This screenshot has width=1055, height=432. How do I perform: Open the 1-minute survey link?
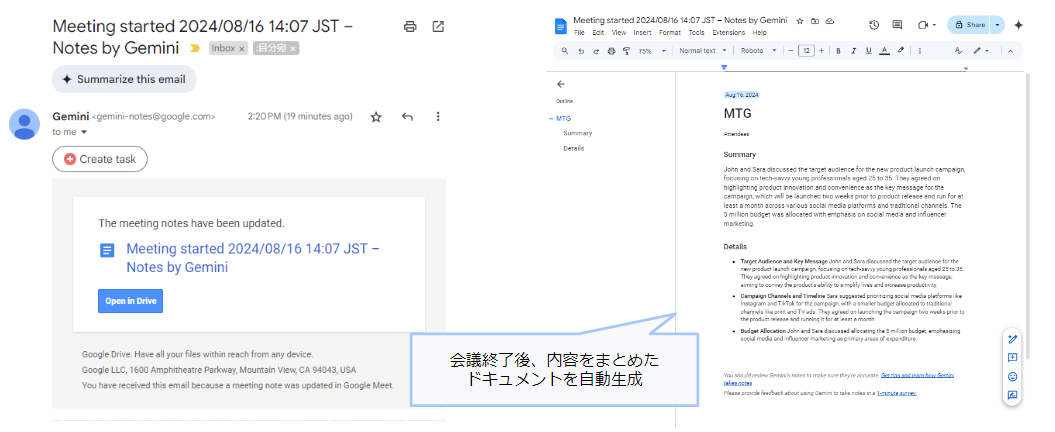coord(896,392)
